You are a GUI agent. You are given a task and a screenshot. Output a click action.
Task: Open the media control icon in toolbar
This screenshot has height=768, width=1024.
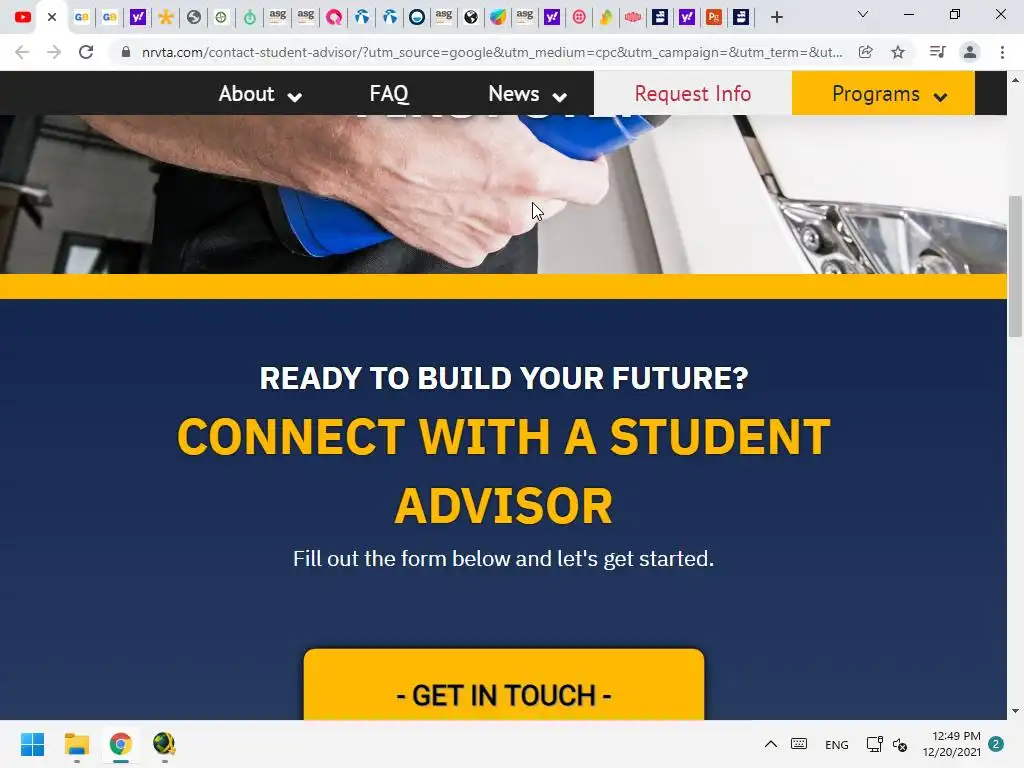tap(937, 52)
